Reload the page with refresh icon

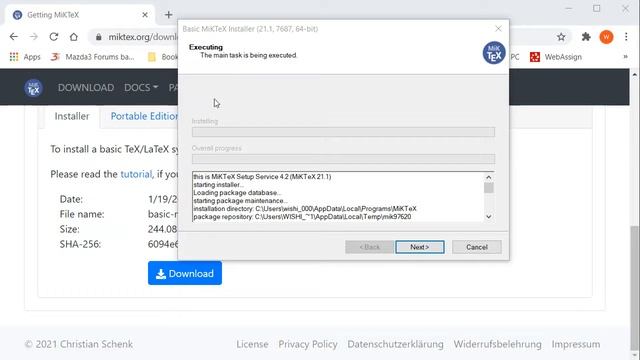coord(54,37)
